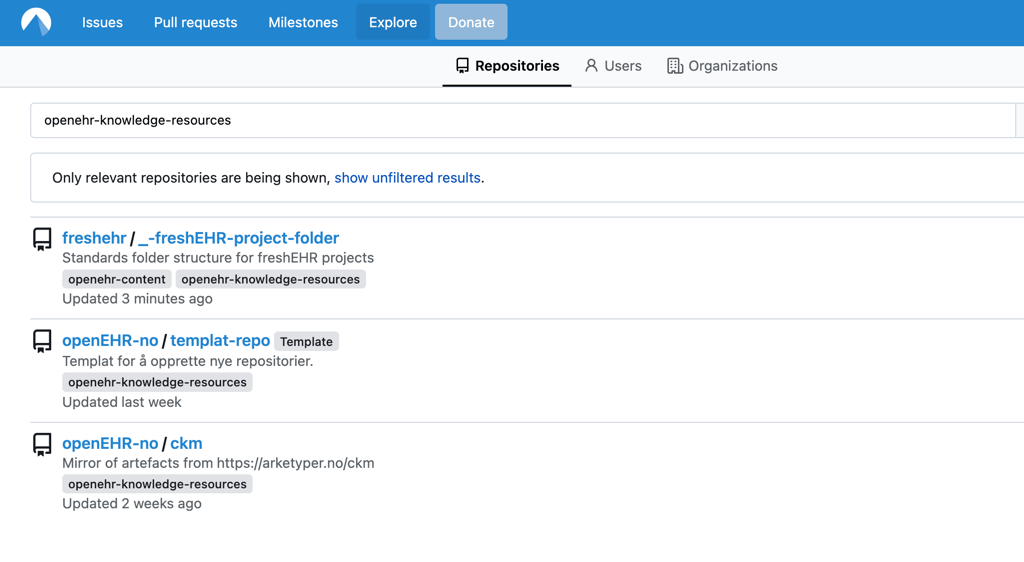The width and height of the screenshot is (1024, 562).
Task: Select the Explore navigation item
Action: tap(392, 22)
